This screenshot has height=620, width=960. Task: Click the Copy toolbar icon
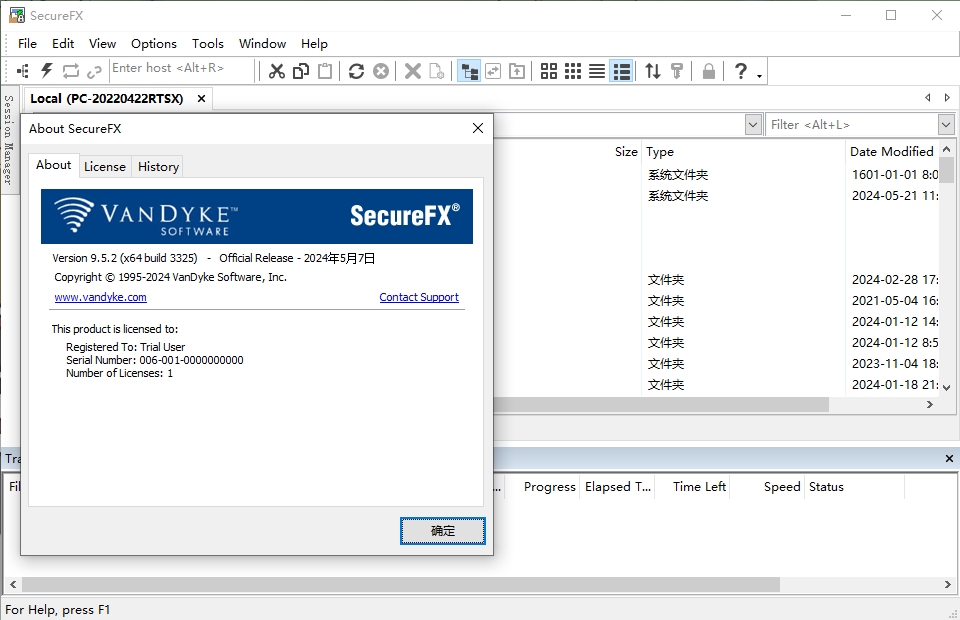300,70
